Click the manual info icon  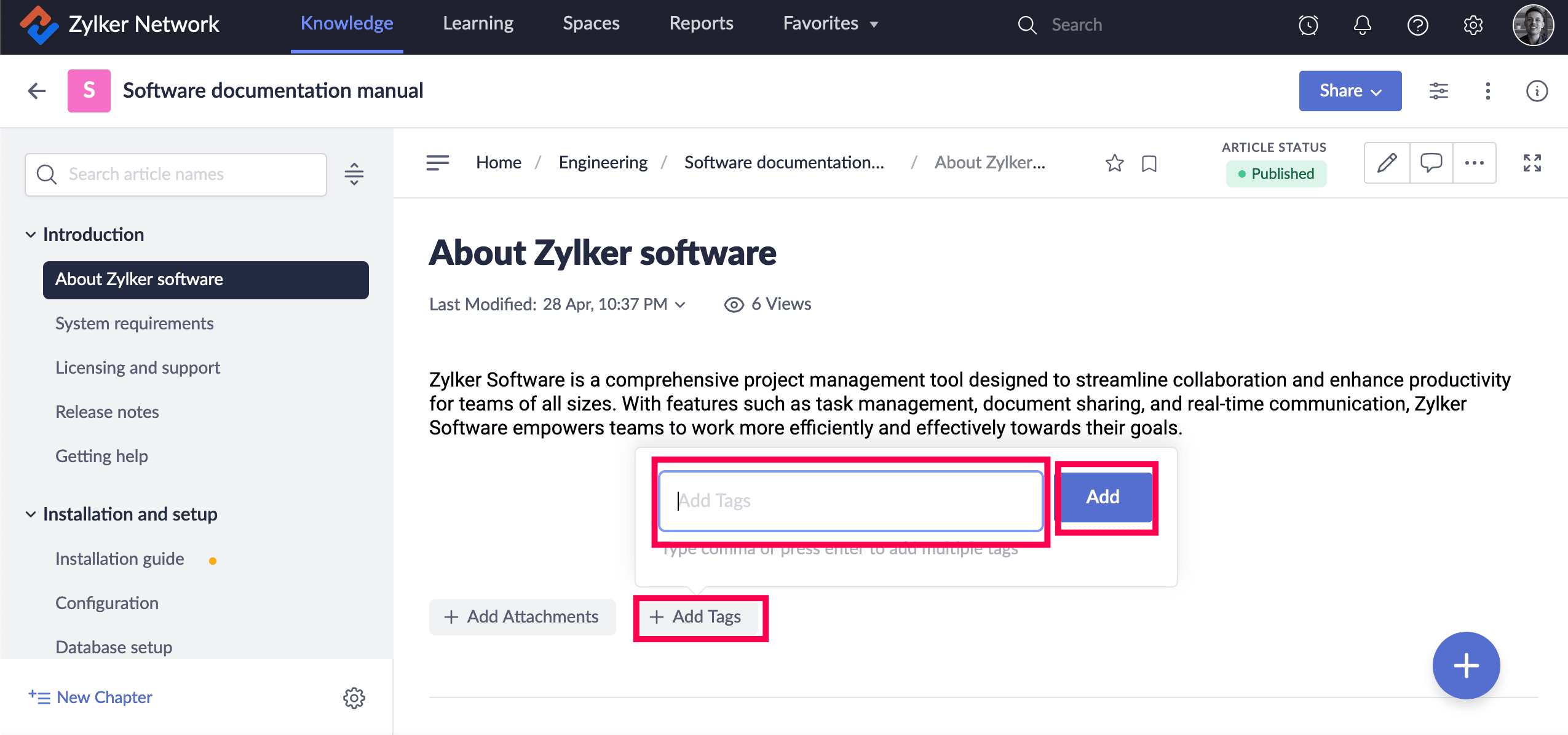(x=1536, y=91)
